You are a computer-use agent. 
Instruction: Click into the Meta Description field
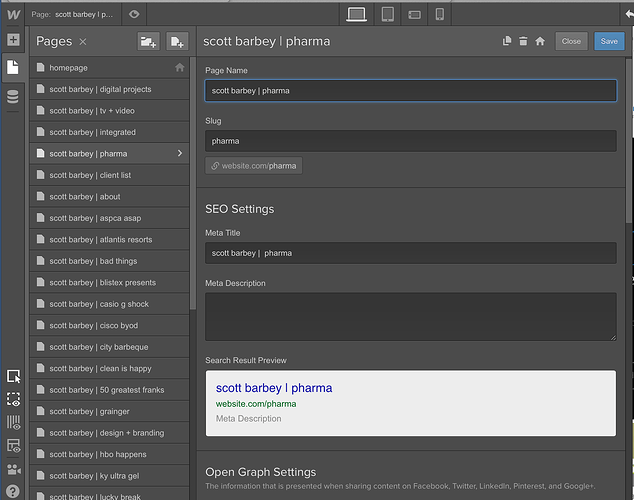coord(410,316)
